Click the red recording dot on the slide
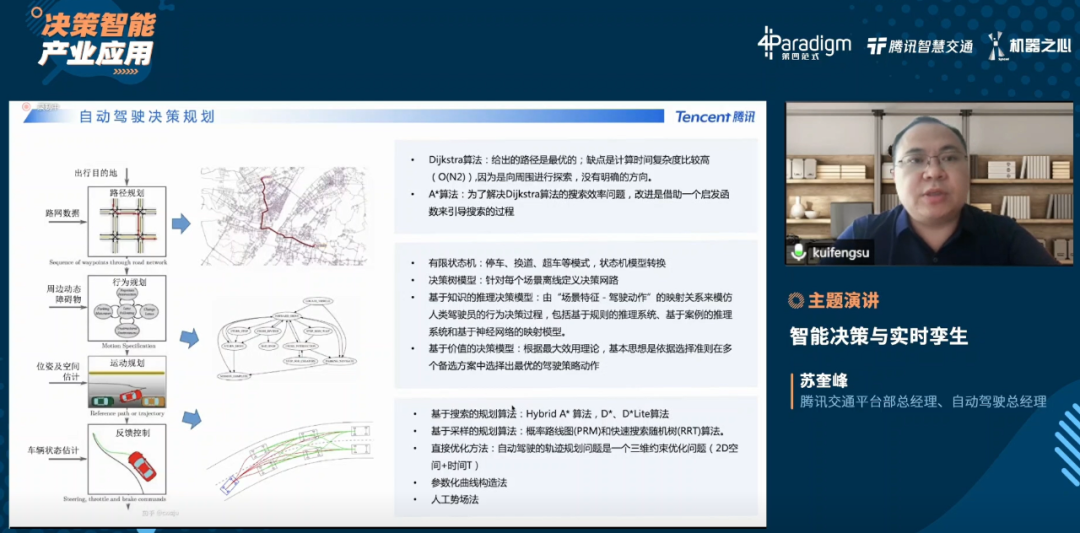Viewport: 1080px width, 533px height. pyautogui.click(x=27, y=106)
